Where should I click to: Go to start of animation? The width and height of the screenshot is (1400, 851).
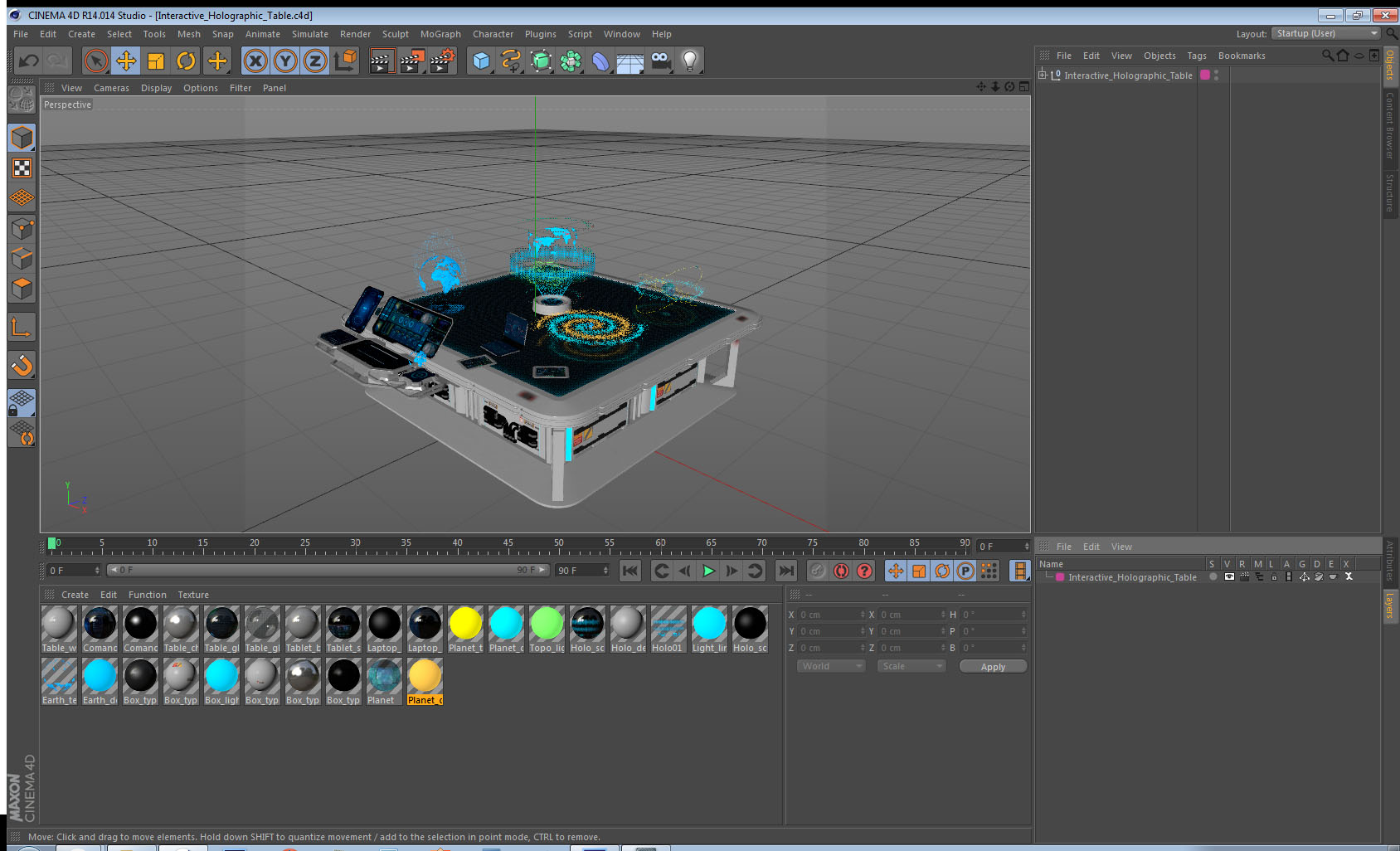click(x=630, y=571)
